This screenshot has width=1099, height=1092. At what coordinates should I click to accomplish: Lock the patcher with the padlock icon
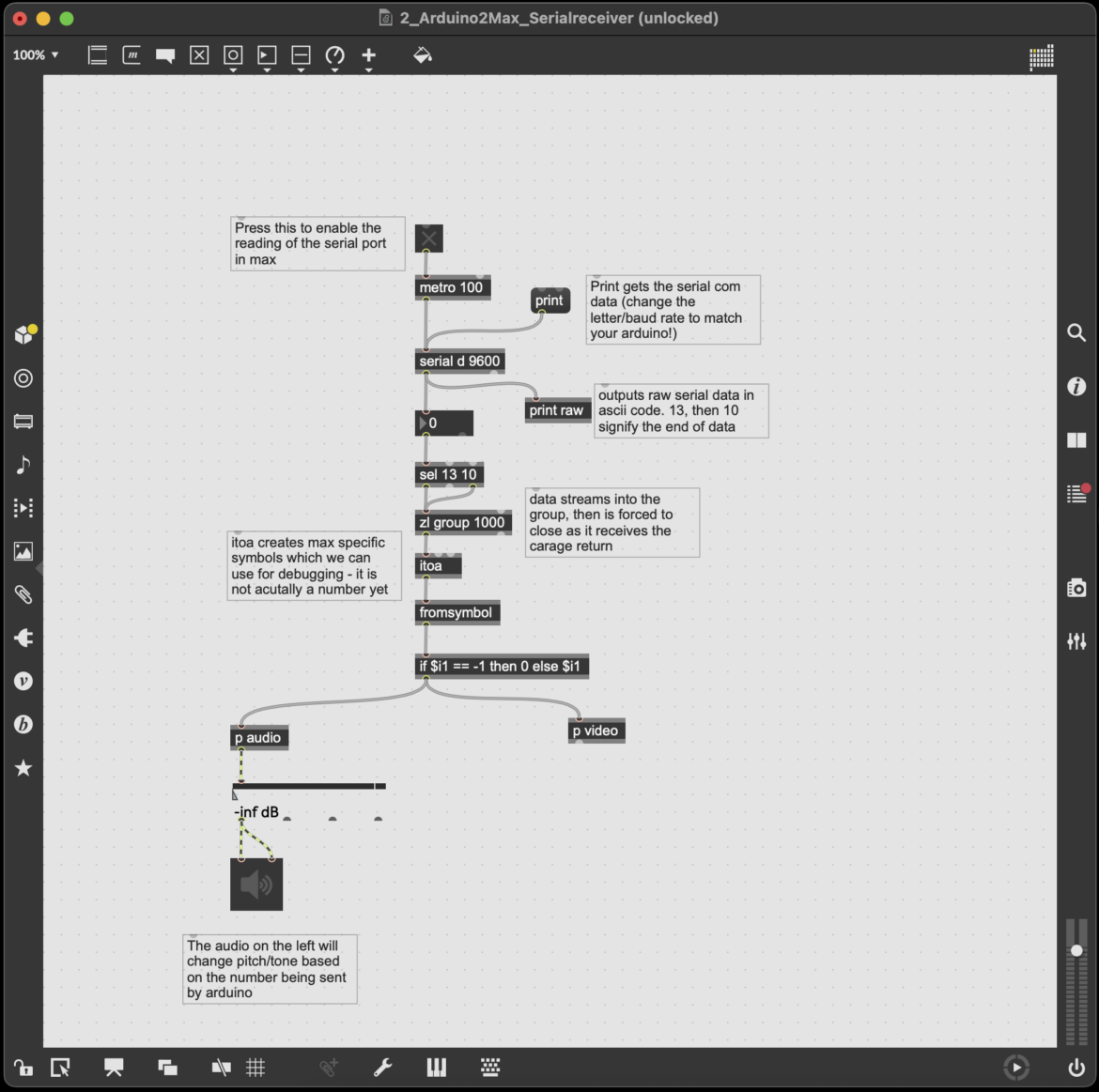click(x=23, y=1068)
